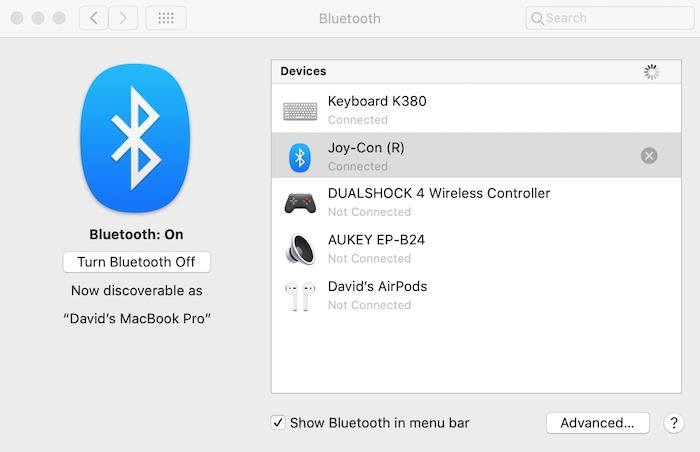Click the back navigation arrow
Viewport: 700px width, 452px height.
[93, 18]
